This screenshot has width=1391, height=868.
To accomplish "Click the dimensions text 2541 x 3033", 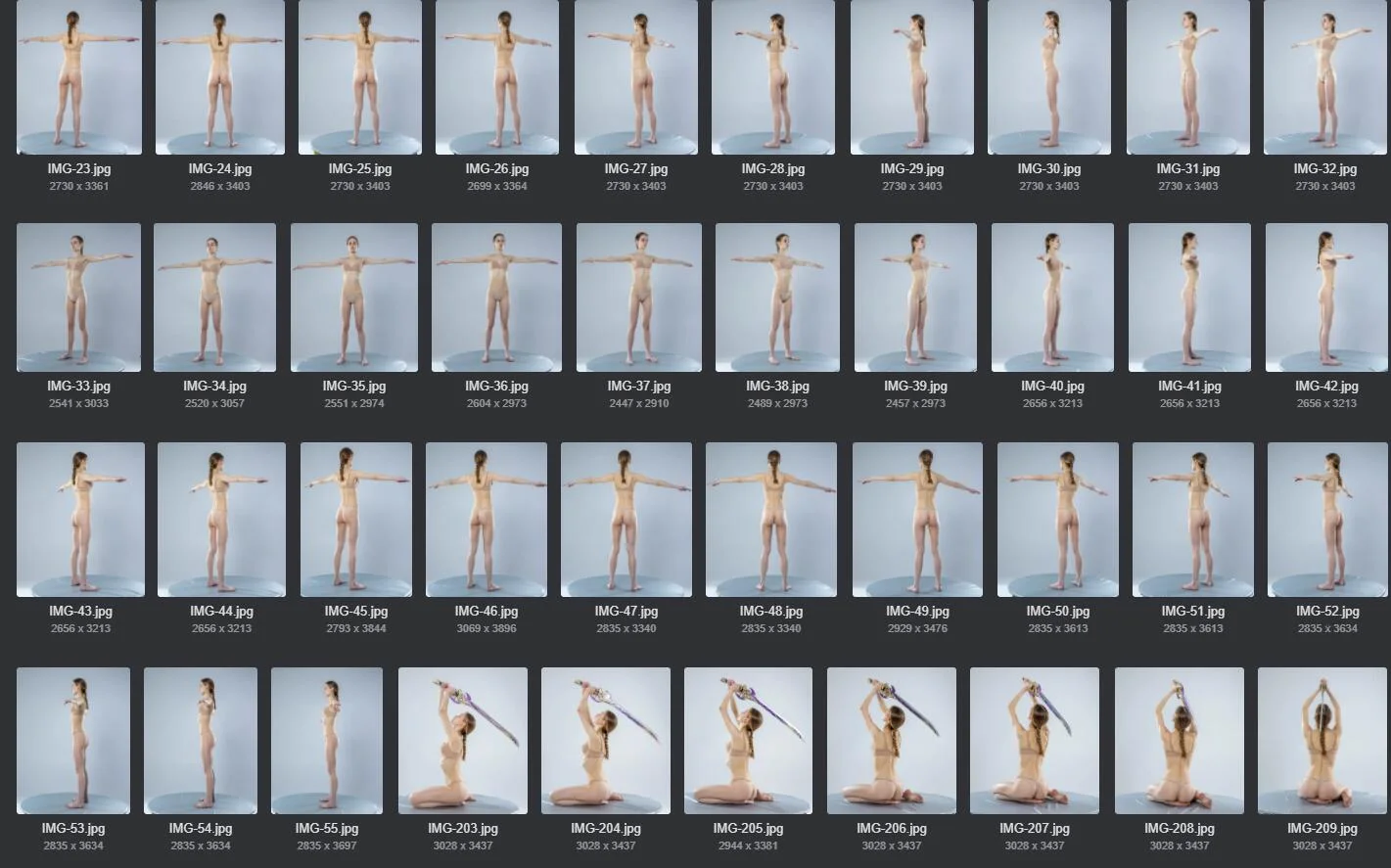I will click(x=78, y=403).
